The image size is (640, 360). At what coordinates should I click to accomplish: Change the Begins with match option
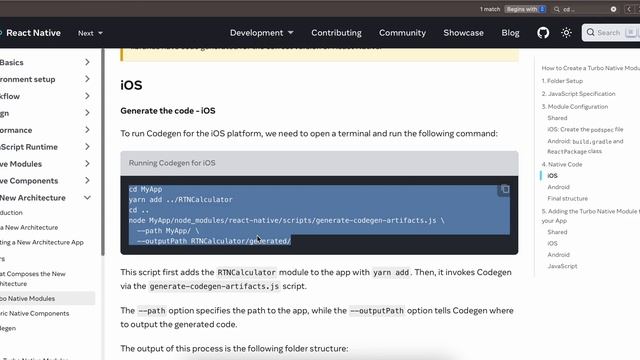(525, 9)
